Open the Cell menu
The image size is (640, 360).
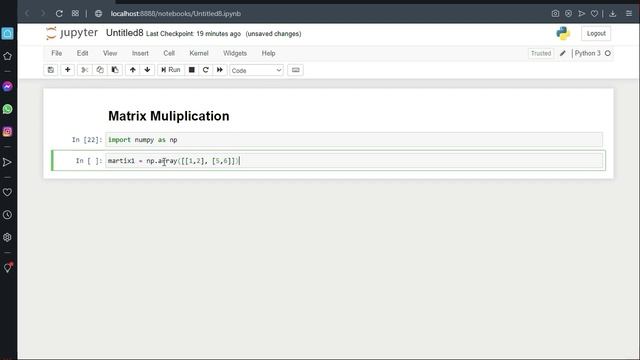click(x=169, y=53)
